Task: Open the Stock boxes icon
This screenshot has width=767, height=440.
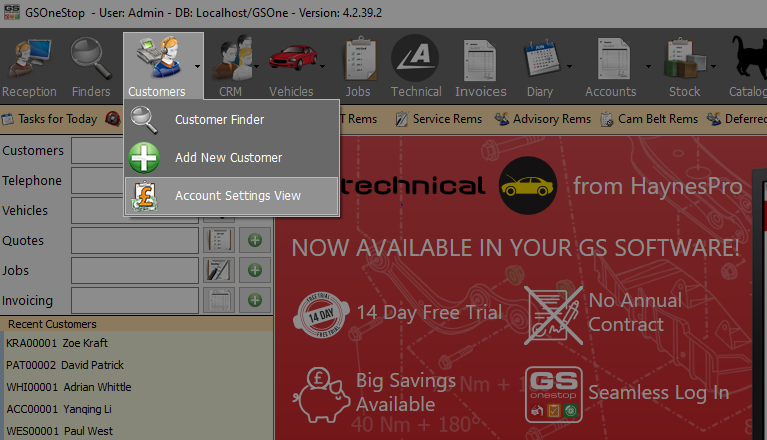Action: pyautogui.click(x=685, y=66)
